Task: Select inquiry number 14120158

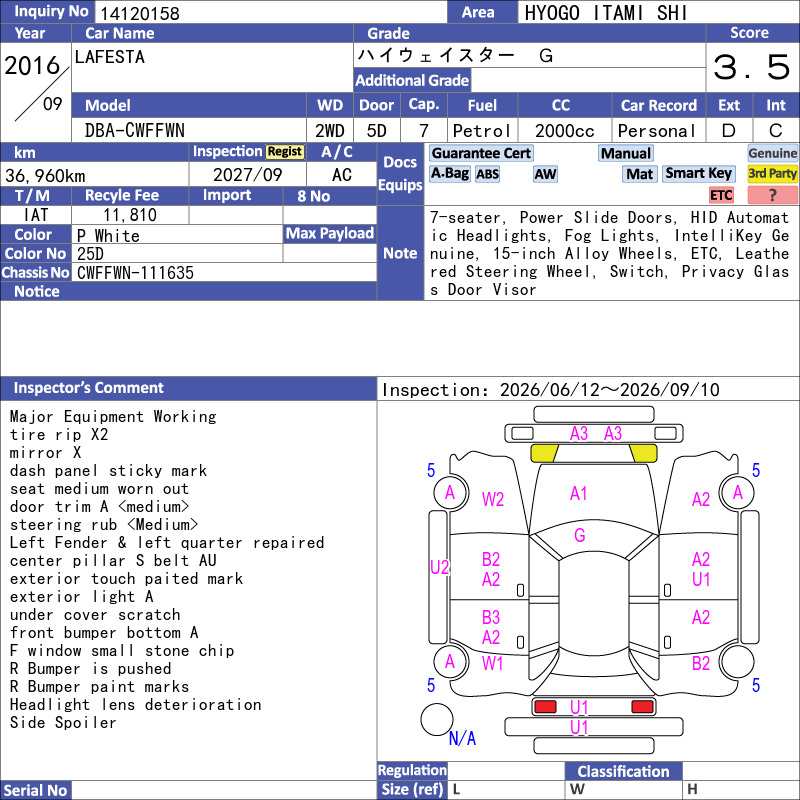Action: pyautogui.click(x=140, y=13)
